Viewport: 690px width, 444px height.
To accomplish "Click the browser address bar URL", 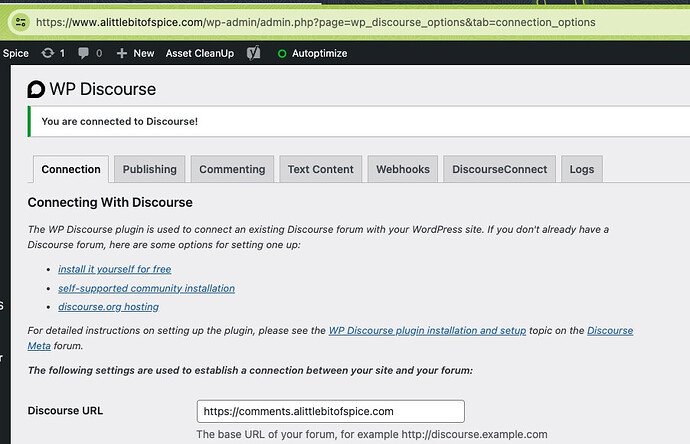I will click(x=316, y=22).
